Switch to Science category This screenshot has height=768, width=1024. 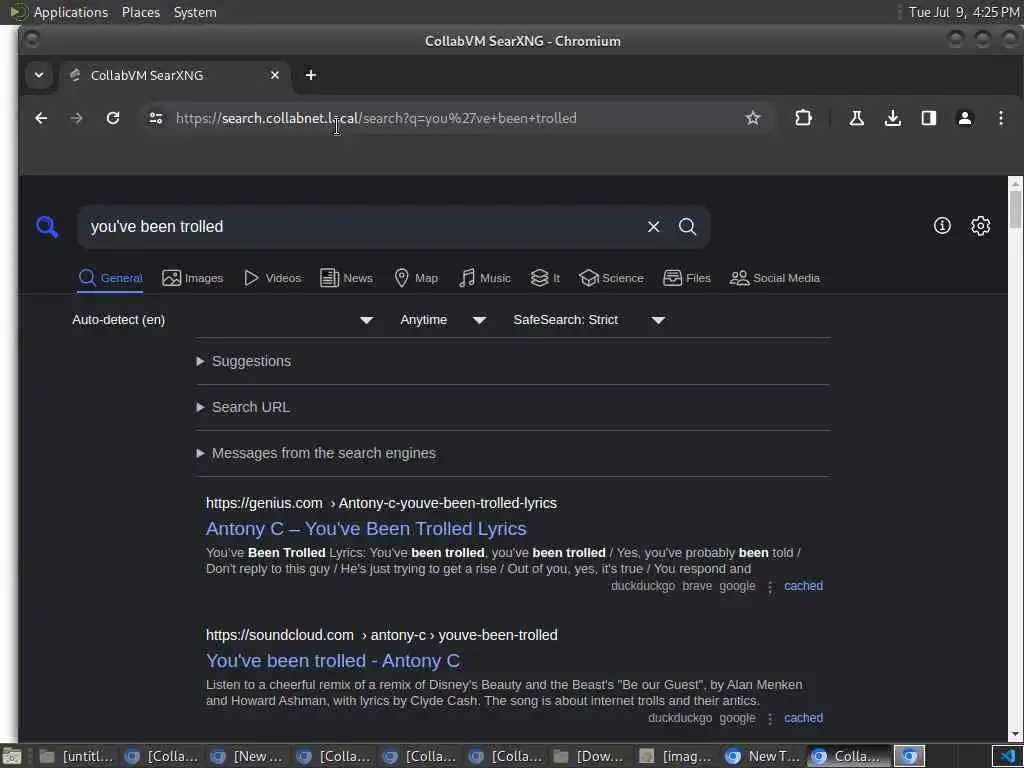click(x=611, y=278)
